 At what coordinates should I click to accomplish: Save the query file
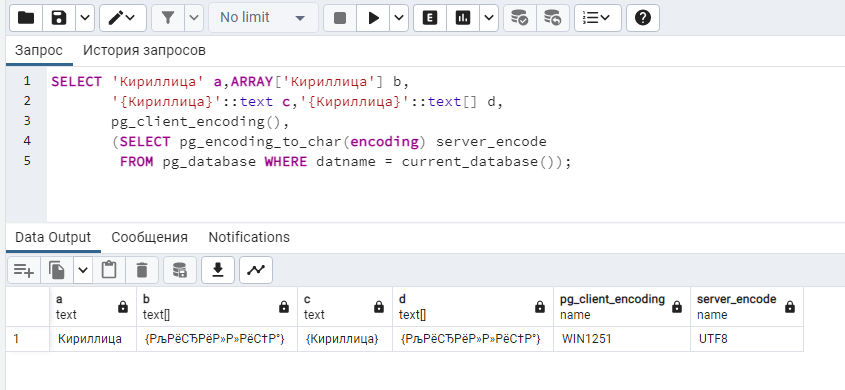59,18
